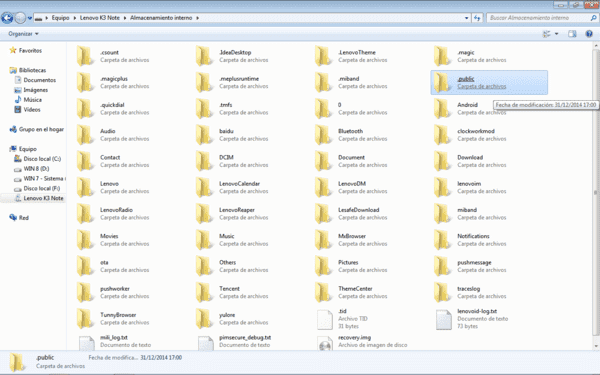Image resolution: width=600 pixels, height=375 pixels.
Task: Select the .IdeaDesktop folder icon
Action: tap(204, 56)
